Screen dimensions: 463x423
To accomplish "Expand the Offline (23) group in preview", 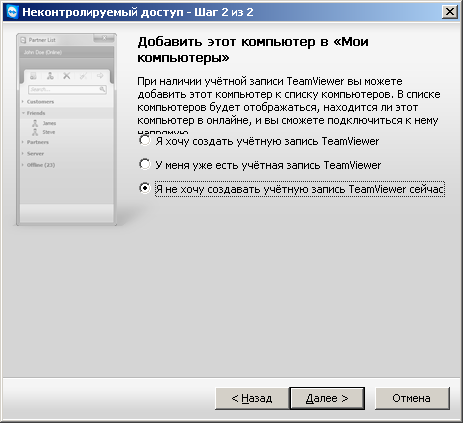I will 38,165.
